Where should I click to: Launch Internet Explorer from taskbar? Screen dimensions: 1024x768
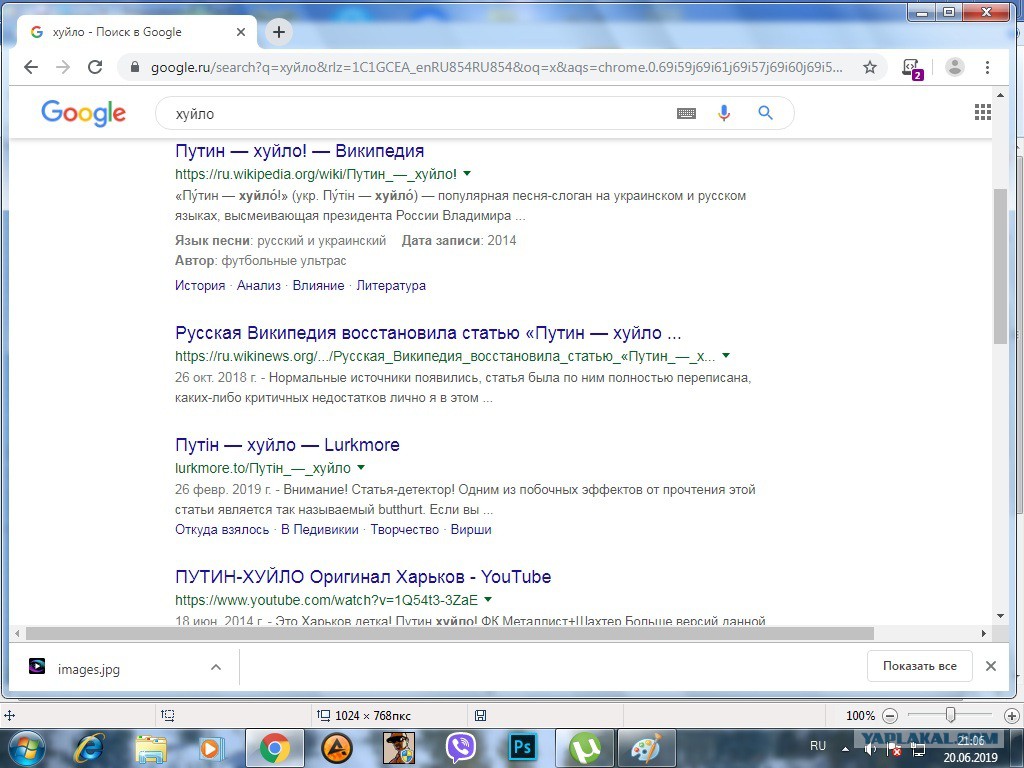(x=89, y=748)
